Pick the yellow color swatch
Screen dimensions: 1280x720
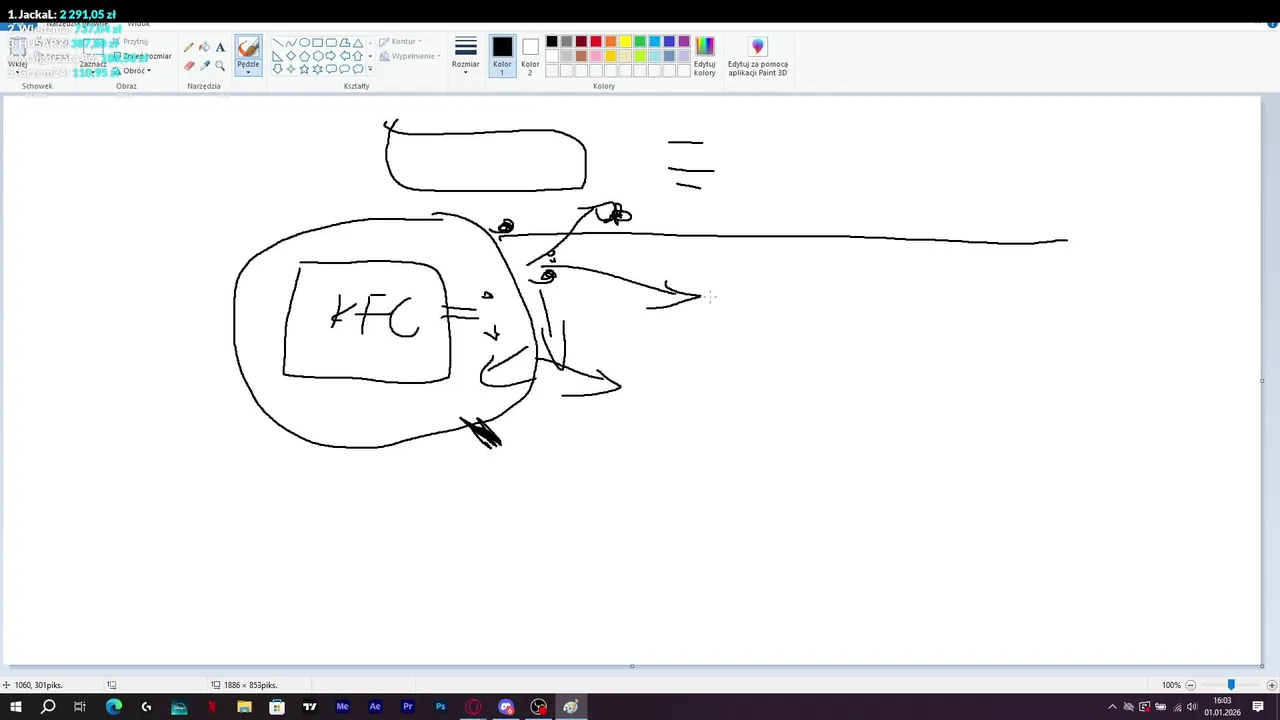[625, 41]
